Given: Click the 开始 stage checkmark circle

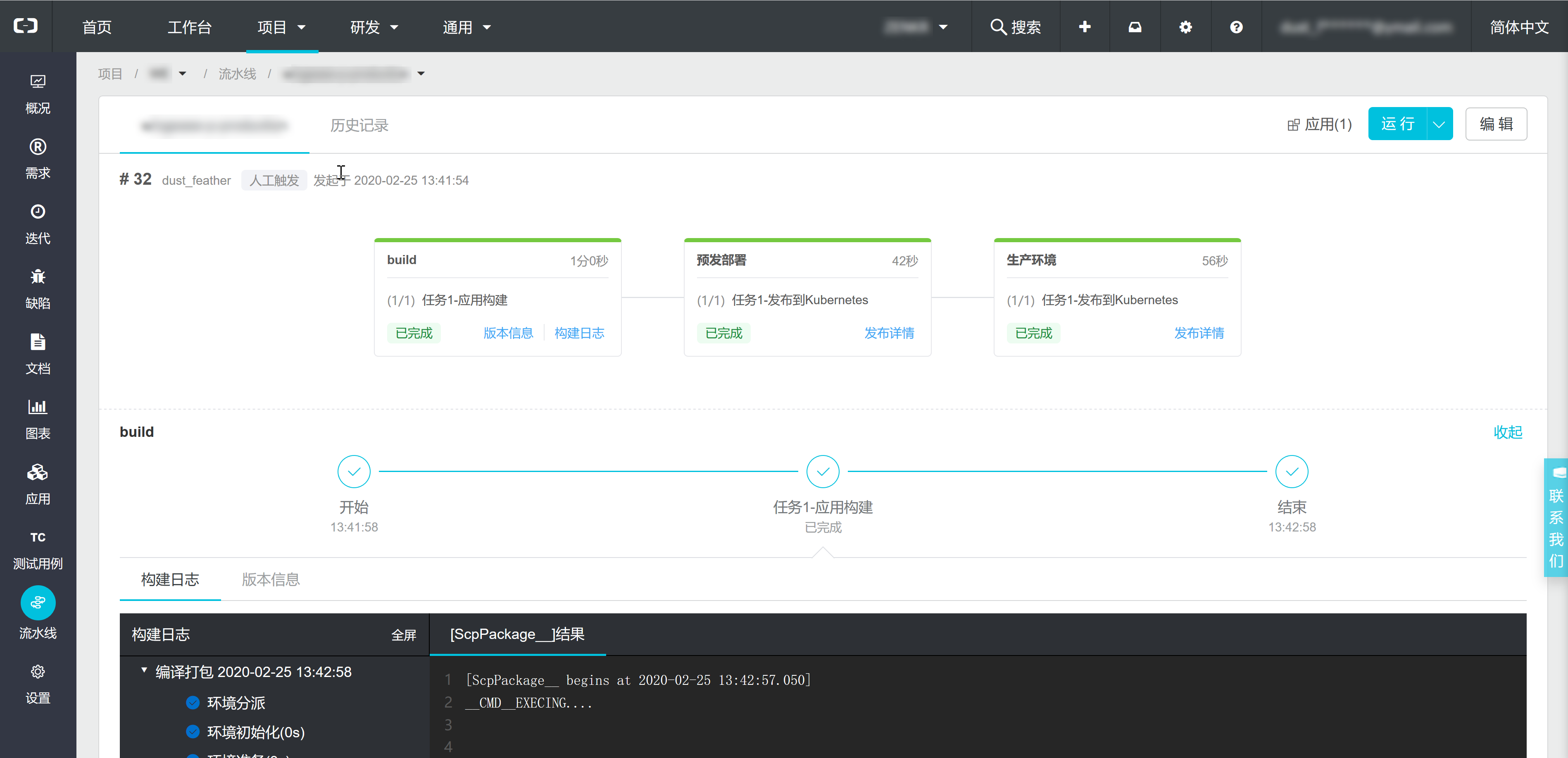Looking at the screenshot, I should tap(354, 471).
